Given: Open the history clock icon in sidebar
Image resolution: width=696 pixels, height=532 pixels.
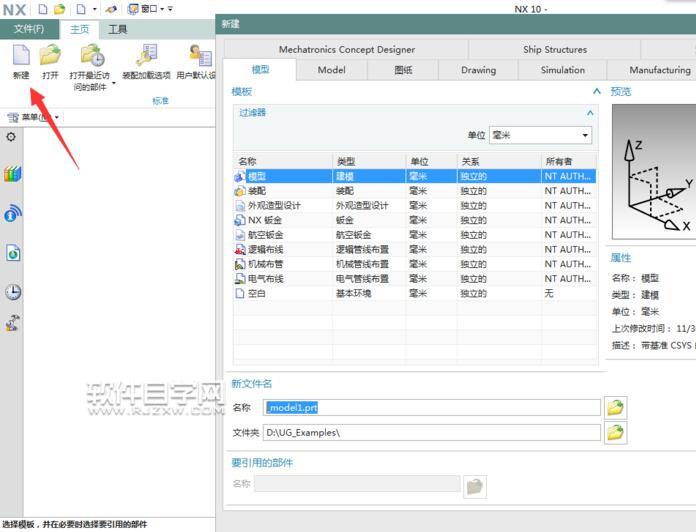Looking at the screenshot, I should pyautogui.click(x=13, y=292).
